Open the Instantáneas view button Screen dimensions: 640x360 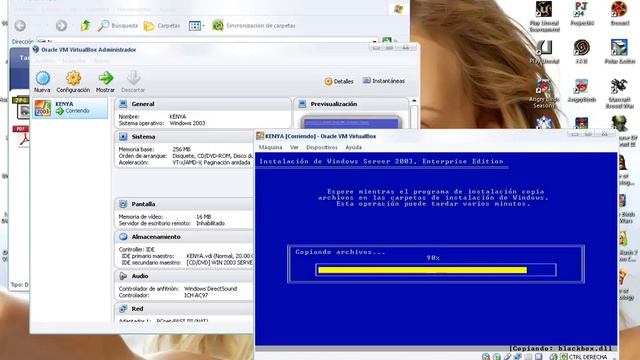coord(384,81)
